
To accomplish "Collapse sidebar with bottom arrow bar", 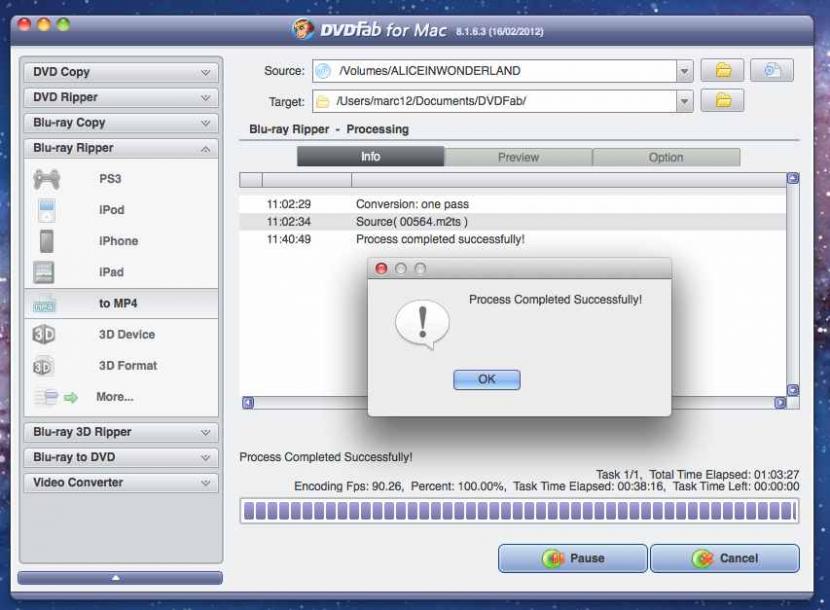I will coord(120,578).
